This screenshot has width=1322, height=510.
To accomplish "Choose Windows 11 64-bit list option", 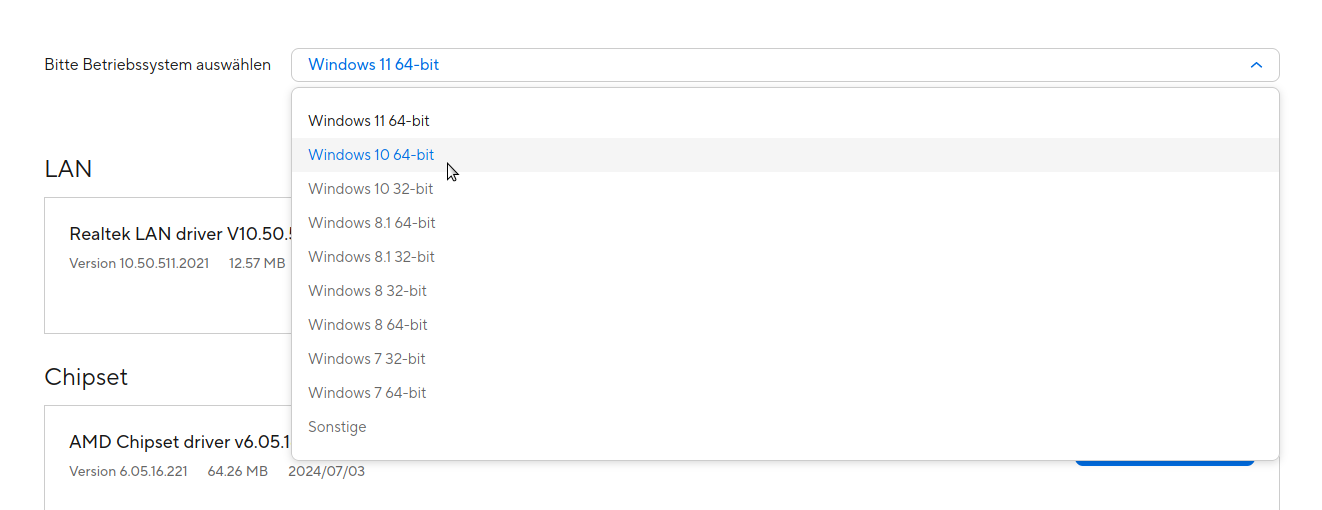I will coord(369,121).
